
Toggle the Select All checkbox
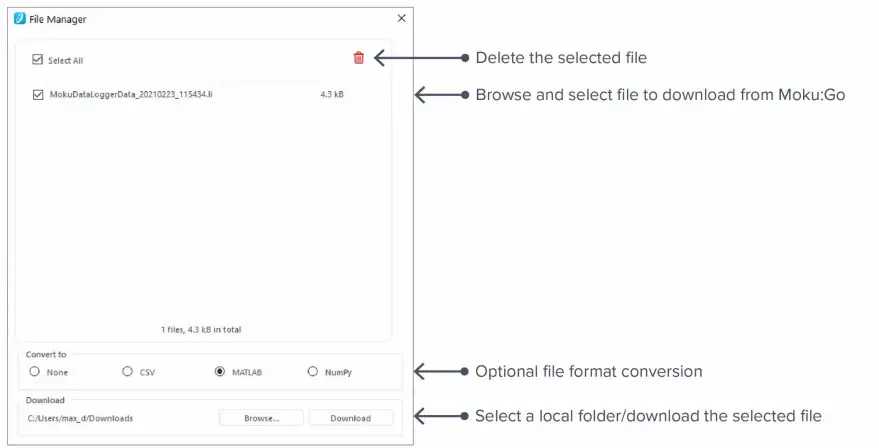pos(38,60)
